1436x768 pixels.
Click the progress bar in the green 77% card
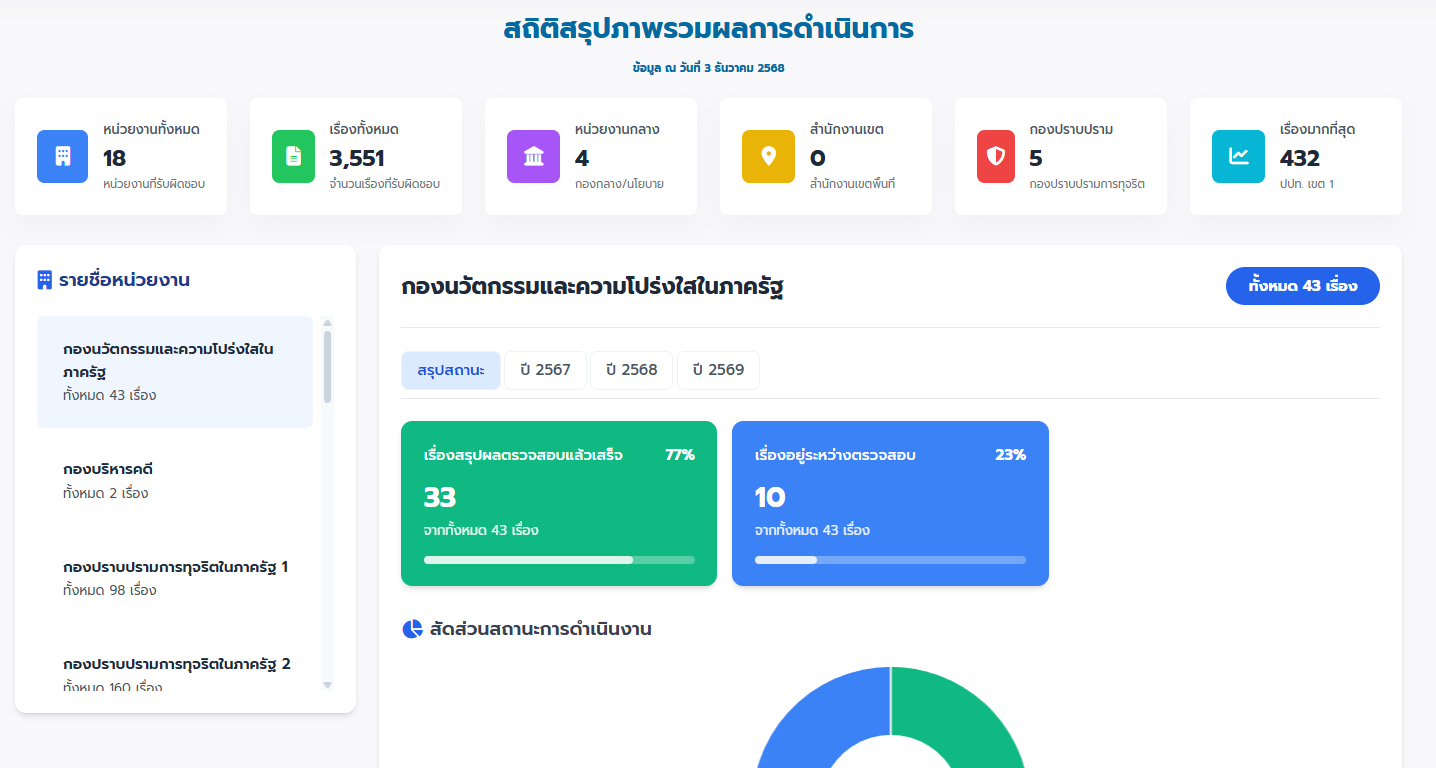click(558, 560)
